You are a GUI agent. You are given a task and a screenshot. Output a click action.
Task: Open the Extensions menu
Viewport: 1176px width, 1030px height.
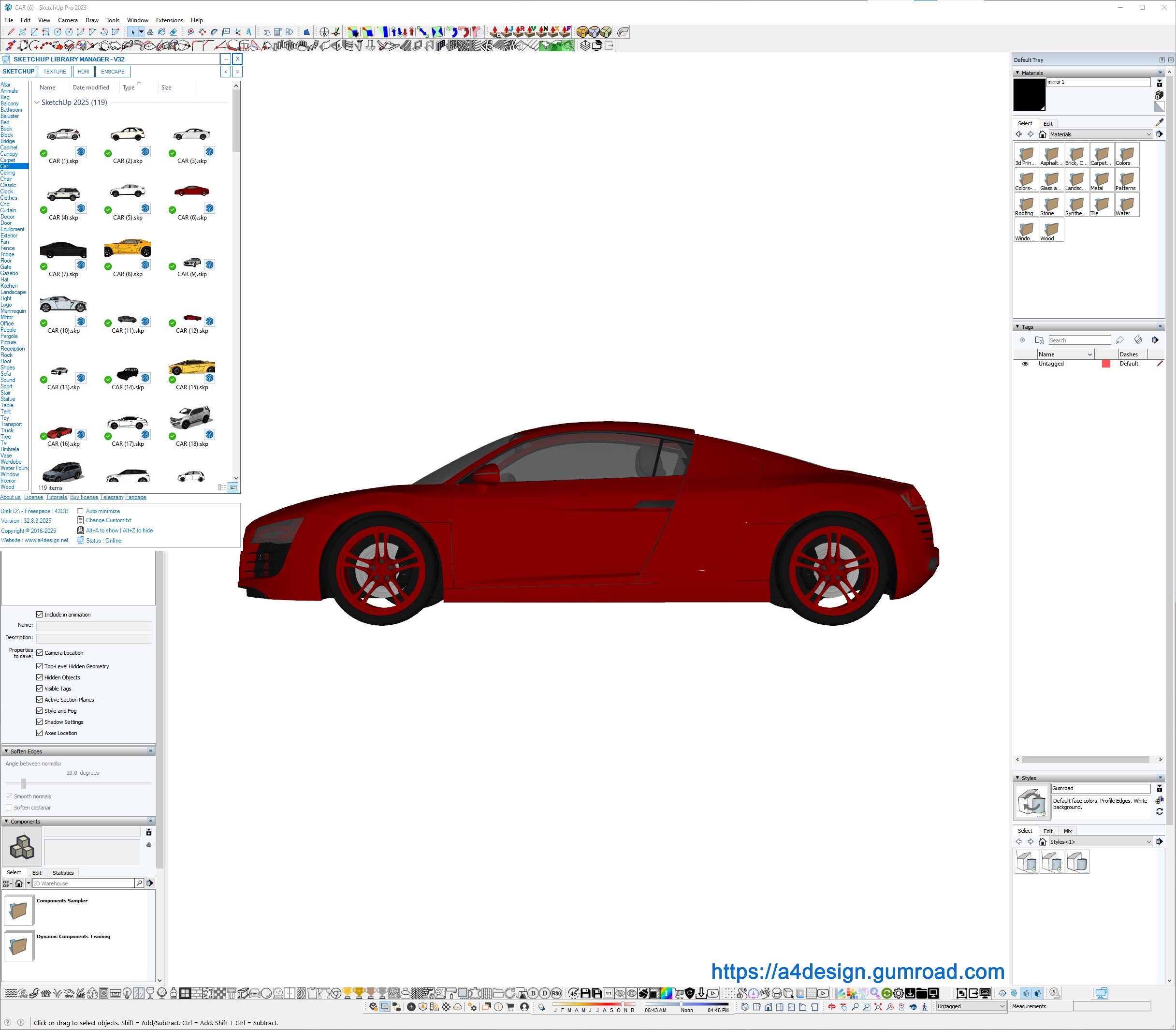pyautogui.click(x=170, y=20)
